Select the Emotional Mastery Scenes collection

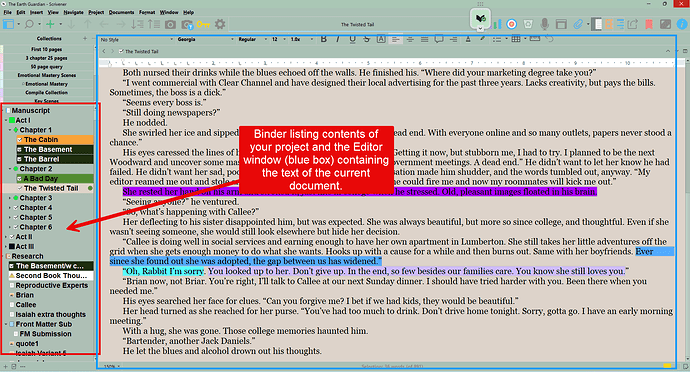tap(47, 75)
